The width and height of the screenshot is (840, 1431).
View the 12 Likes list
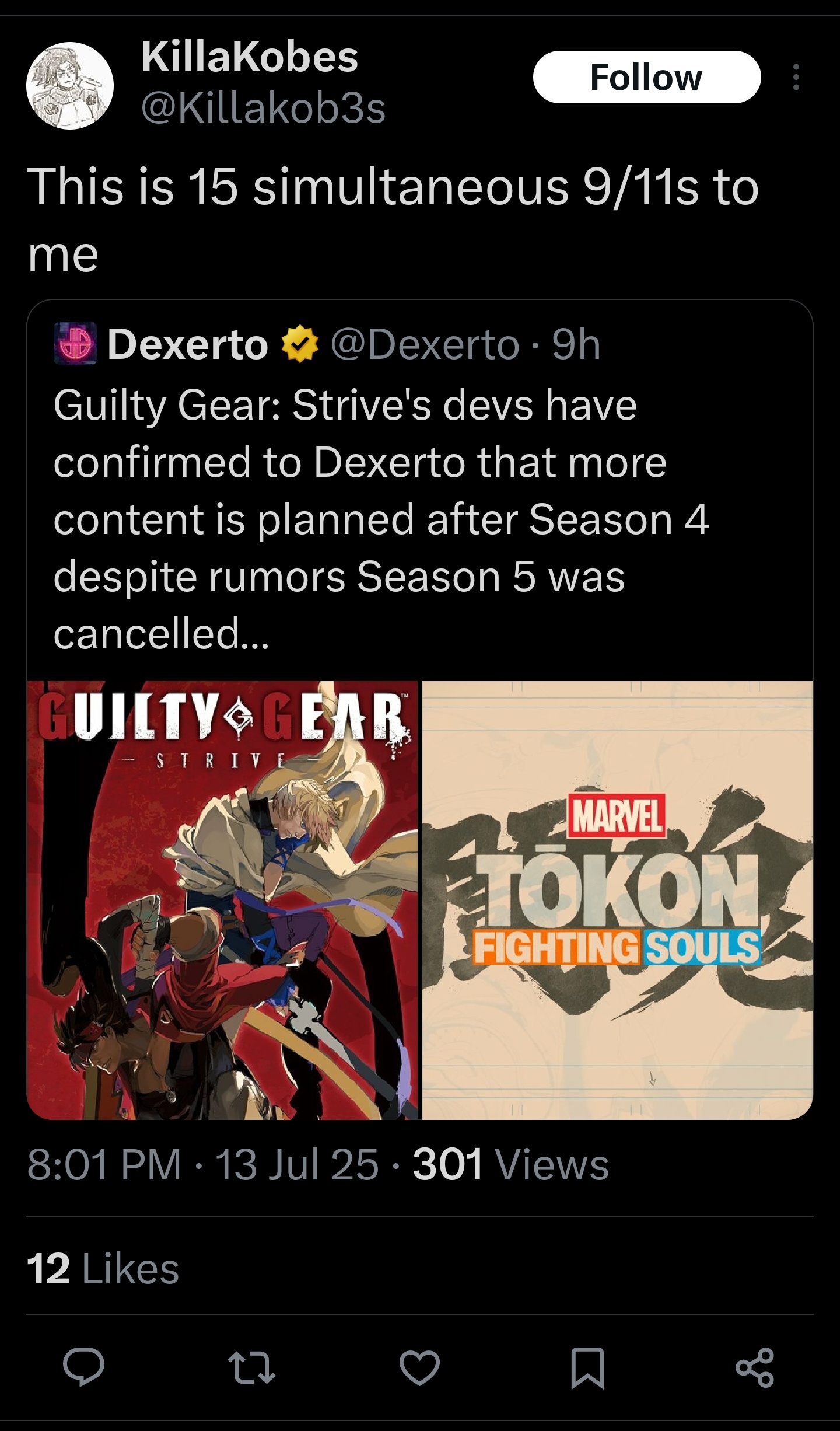103,1270
